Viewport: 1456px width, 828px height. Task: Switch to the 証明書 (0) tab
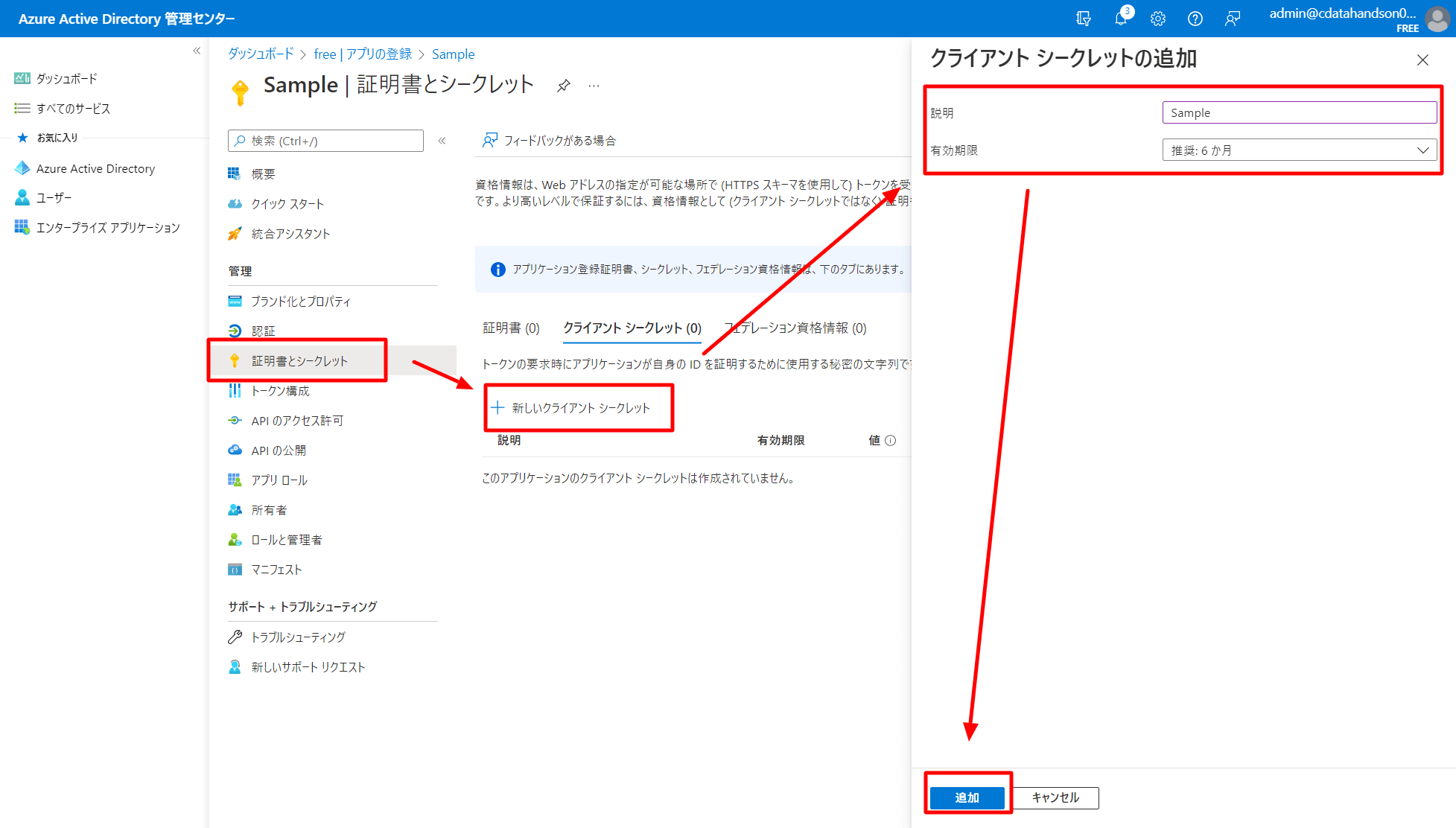[x=511, y=328]
